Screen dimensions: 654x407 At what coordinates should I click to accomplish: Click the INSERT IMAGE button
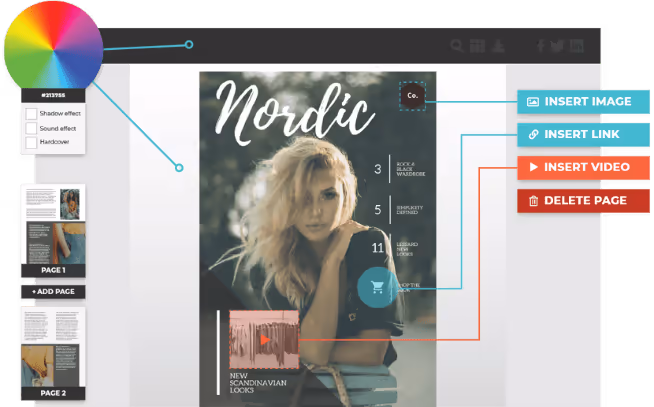583,102
